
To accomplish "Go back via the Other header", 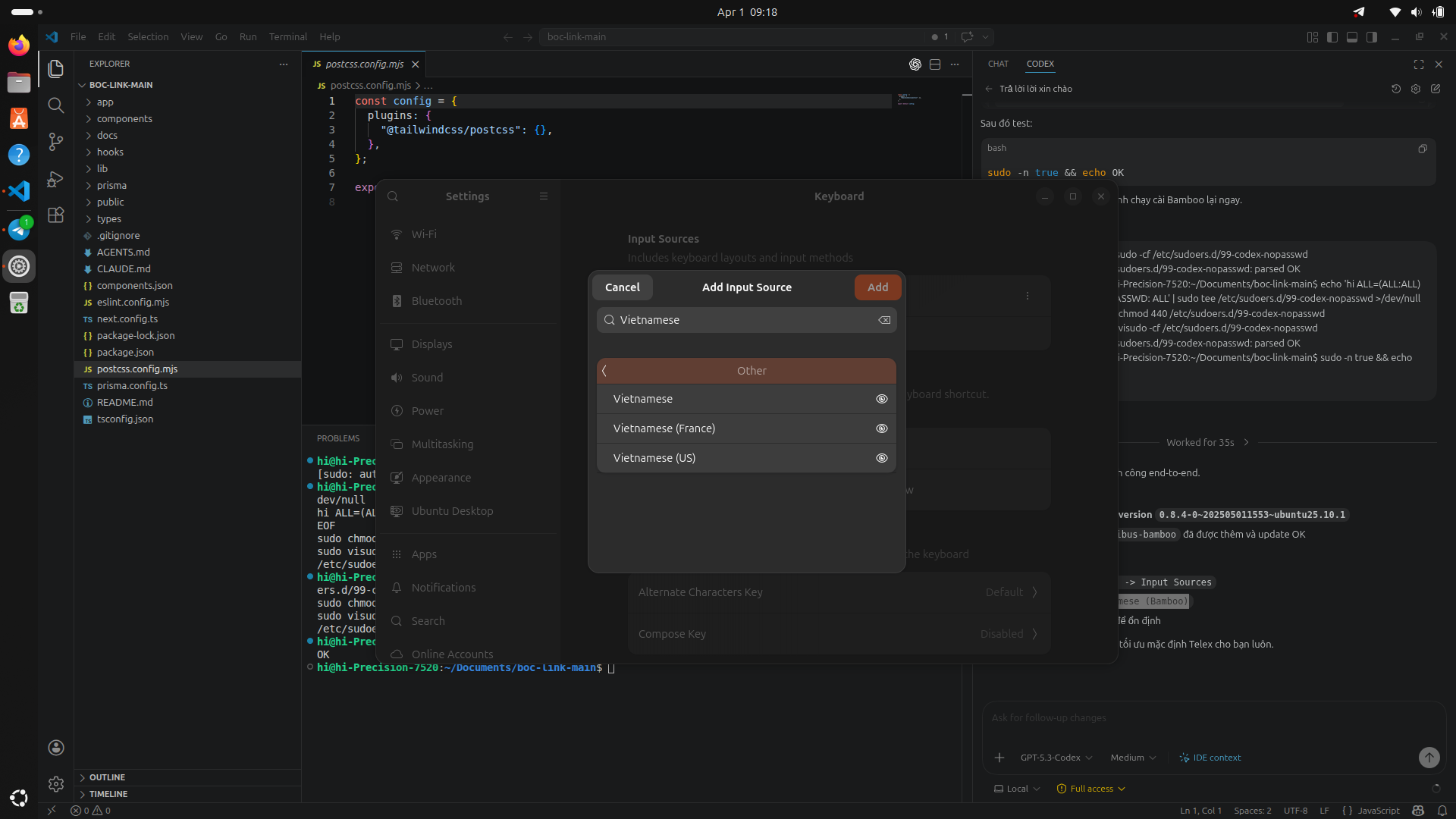I will [x=604, y=371].
